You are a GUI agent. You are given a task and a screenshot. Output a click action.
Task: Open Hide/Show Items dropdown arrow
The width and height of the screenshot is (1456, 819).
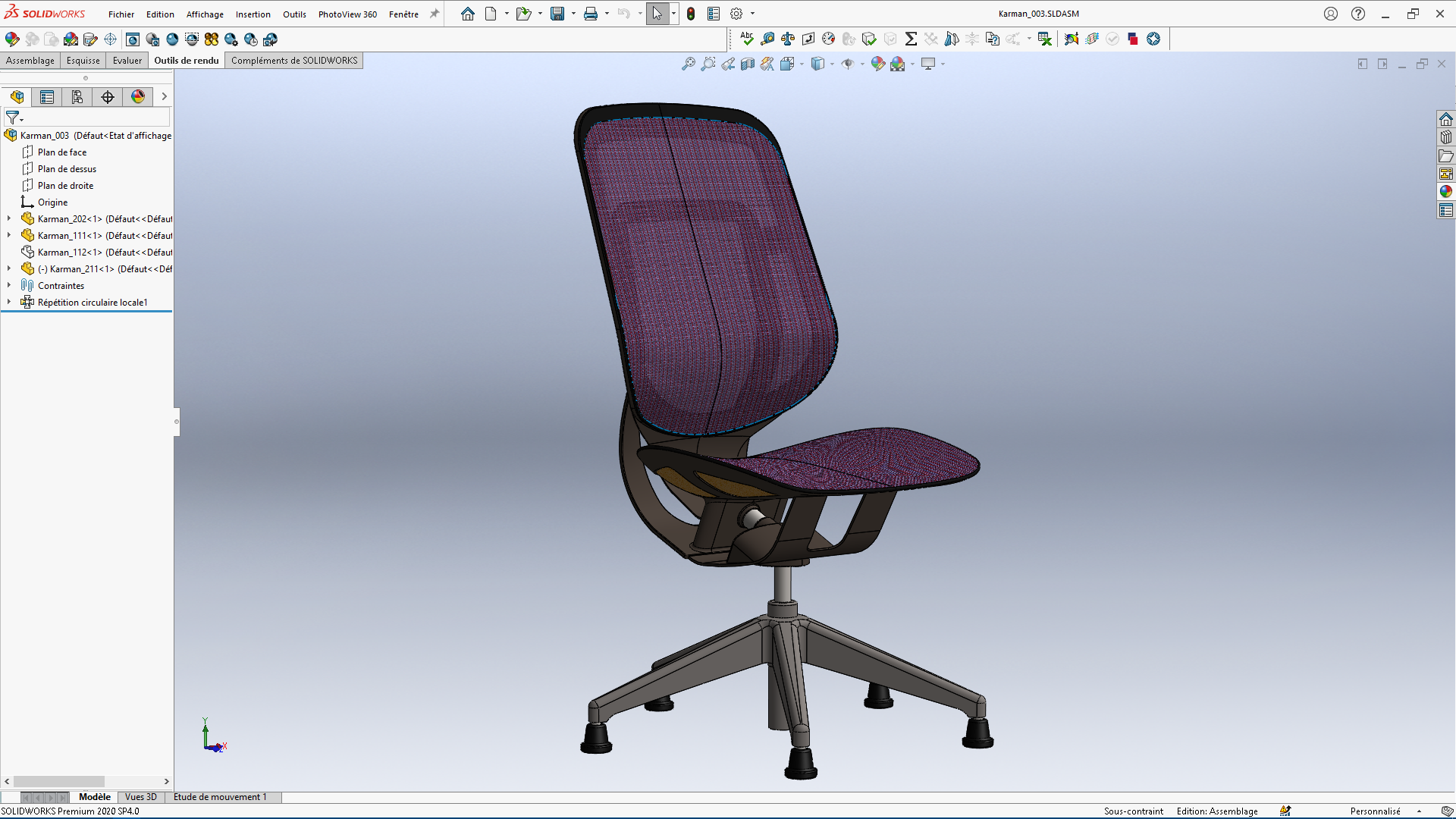(862, 64)
